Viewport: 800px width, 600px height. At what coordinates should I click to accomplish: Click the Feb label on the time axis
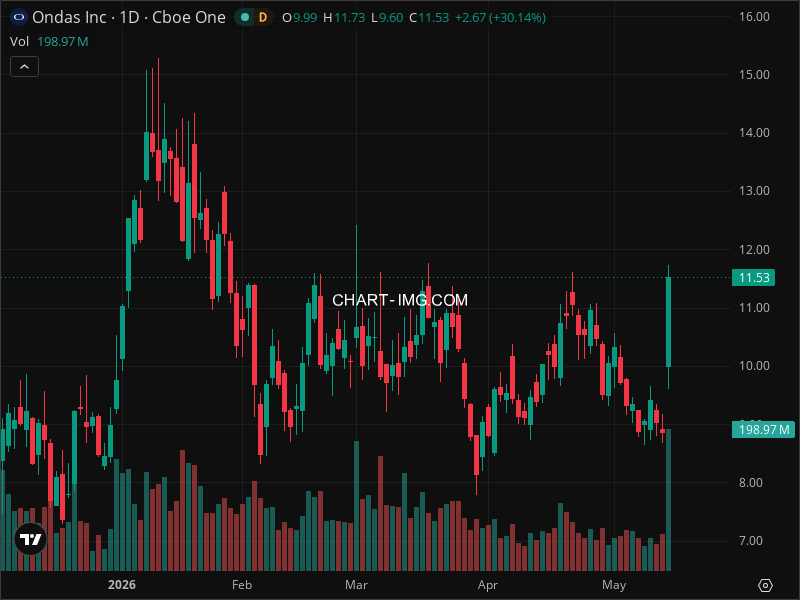click(x=242, y=585)
